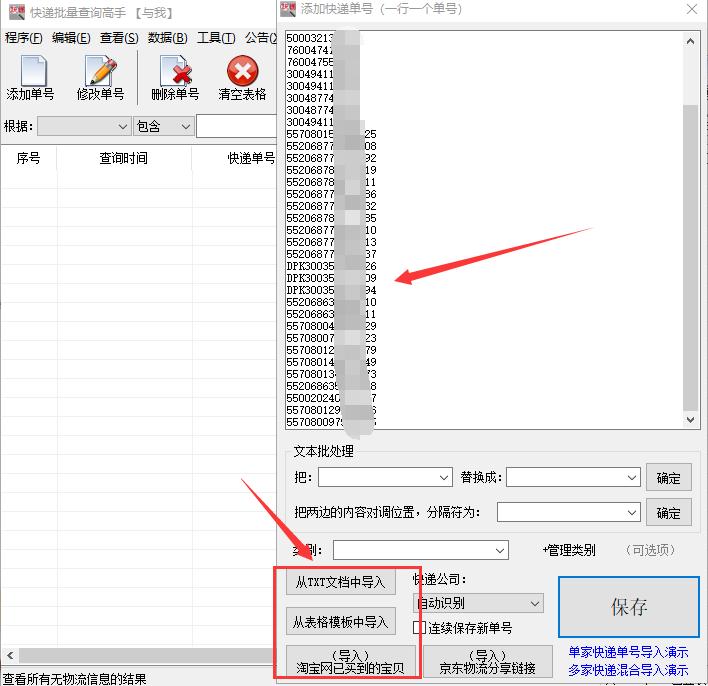Click the tracking number list vertical scrollbar
Screen dimensions: 708x686
691,250
